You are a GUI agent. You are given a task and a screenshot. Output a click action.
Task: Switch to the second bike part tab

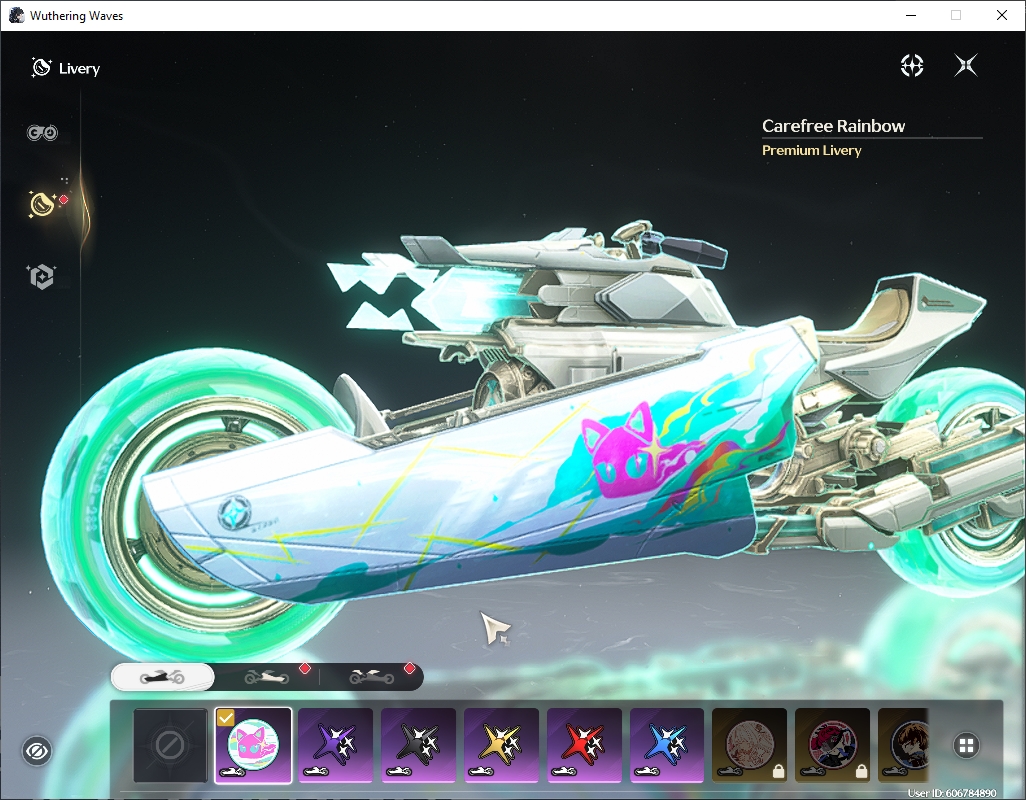(267, 677)
